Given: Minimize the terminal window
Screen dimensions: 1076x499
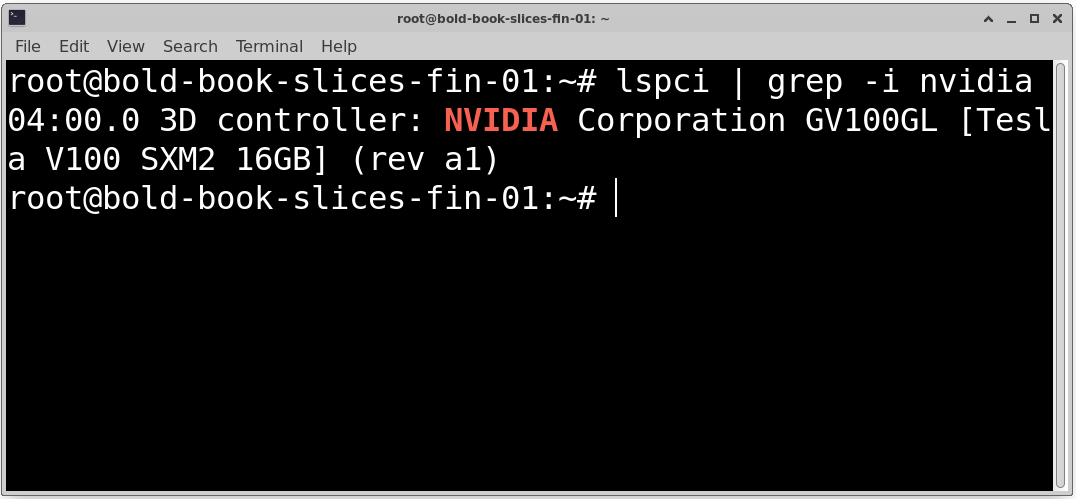Looking at the screenshot, I should [1011, 19].
